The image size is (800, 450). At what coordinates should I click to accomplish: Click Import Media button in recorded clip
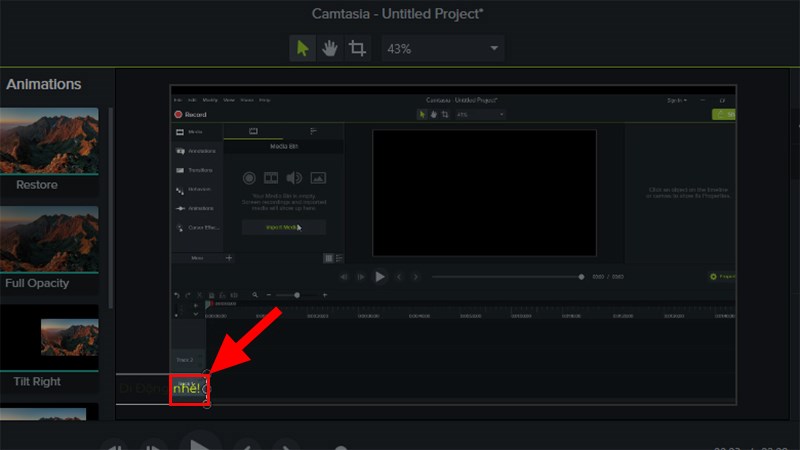pyautogui.click(x=284, y=228)
